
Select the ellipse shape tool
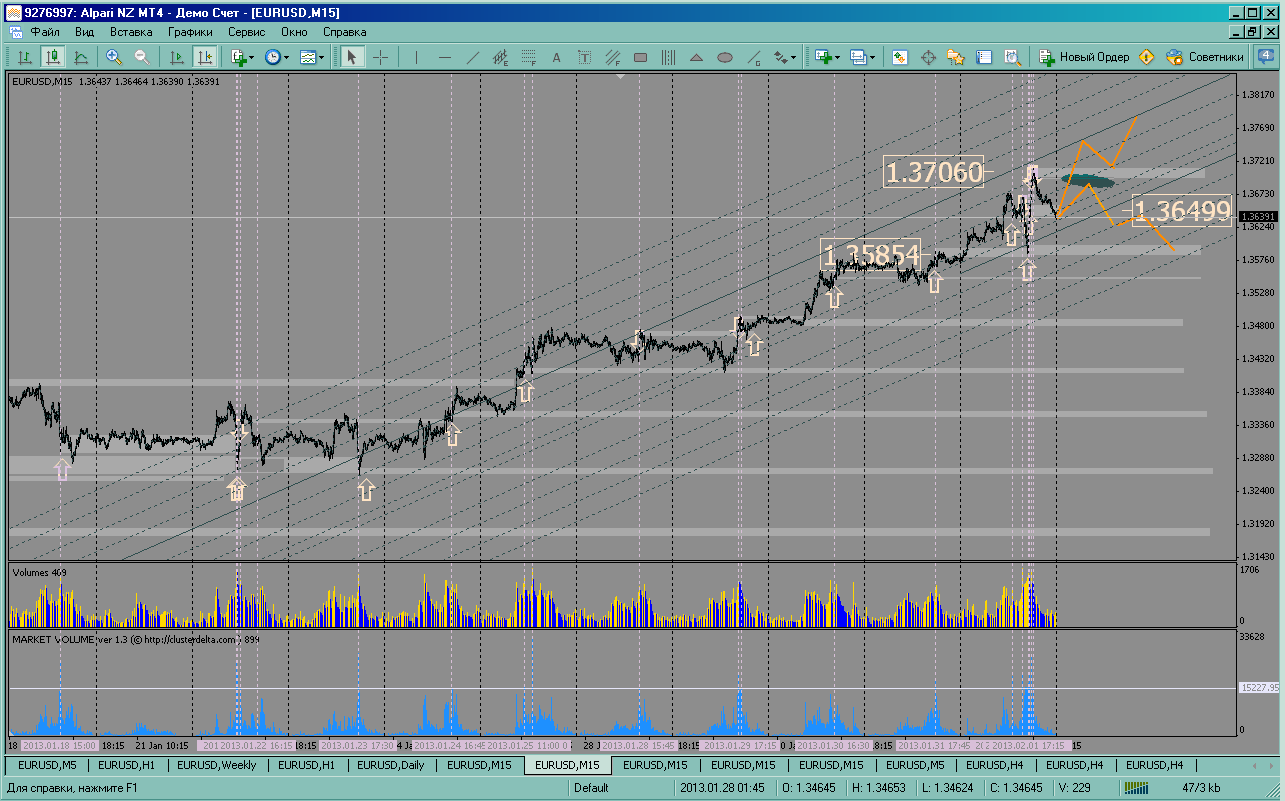(725, 57)
